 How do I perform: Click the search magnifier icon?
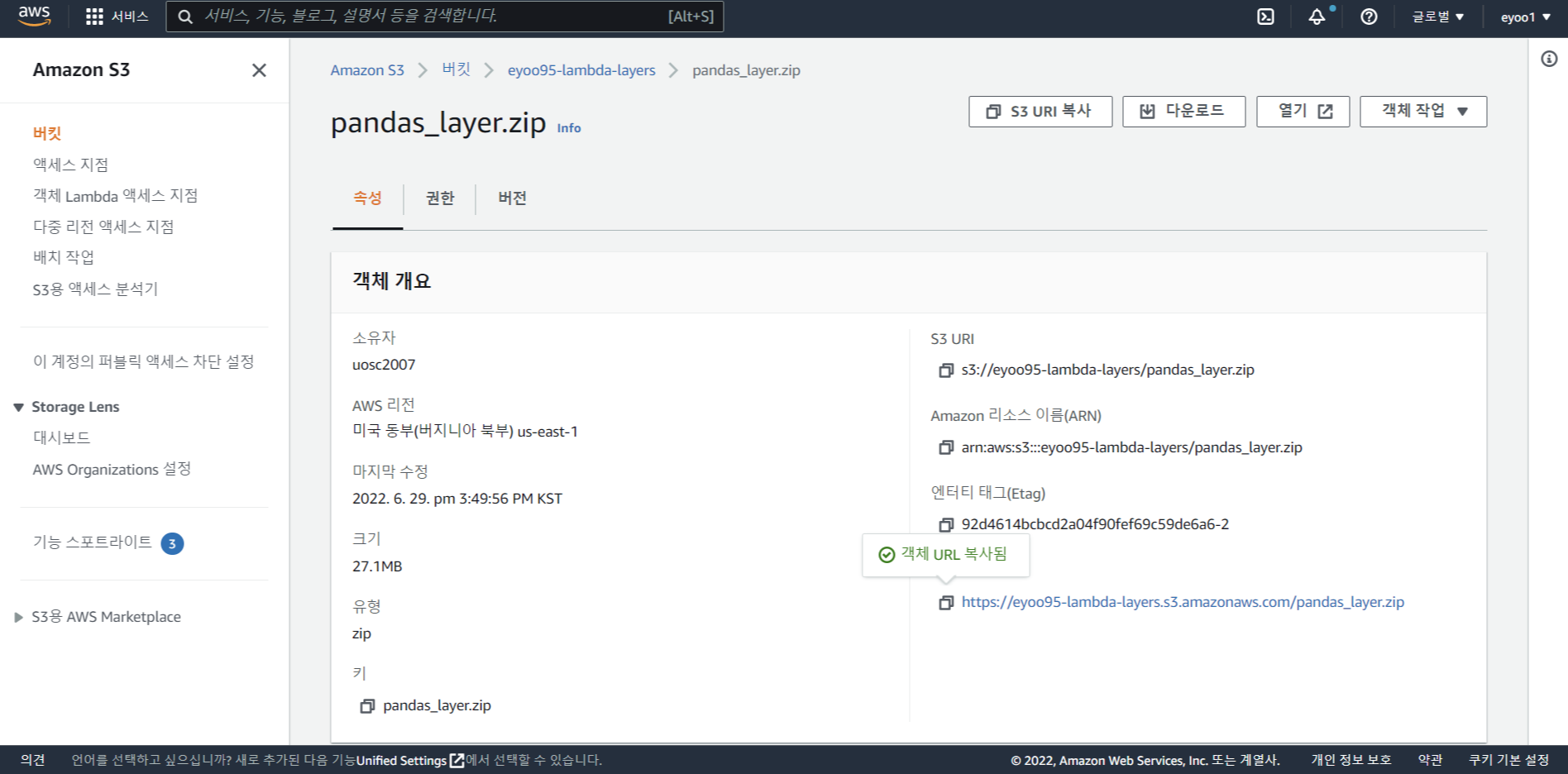point(185,17)
